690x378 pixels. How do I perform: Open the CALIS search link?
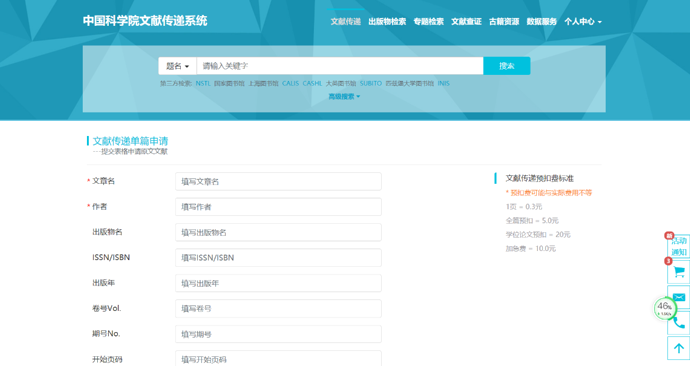pos(290,83)
